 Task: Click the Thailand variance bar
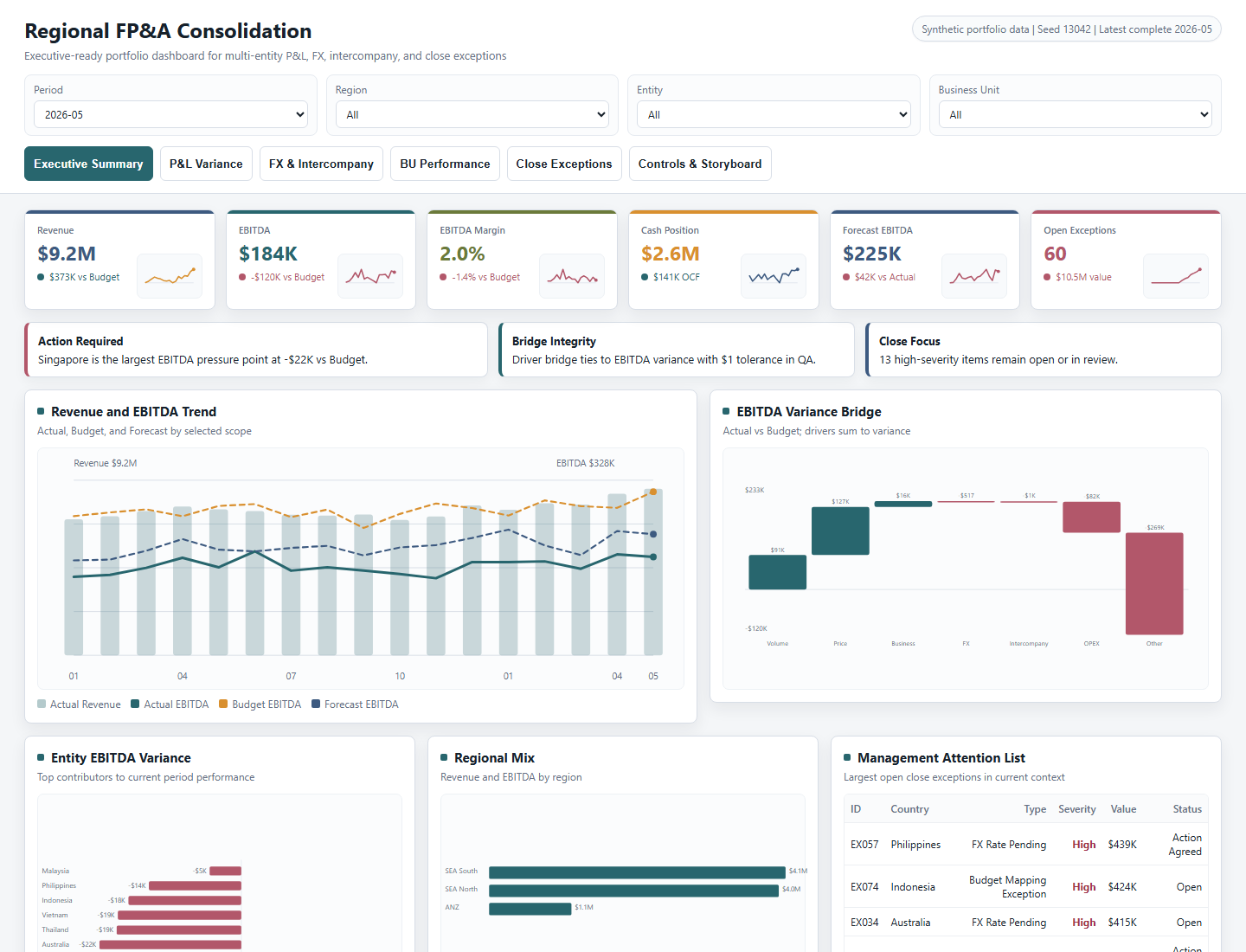click(x=179, y=929)
